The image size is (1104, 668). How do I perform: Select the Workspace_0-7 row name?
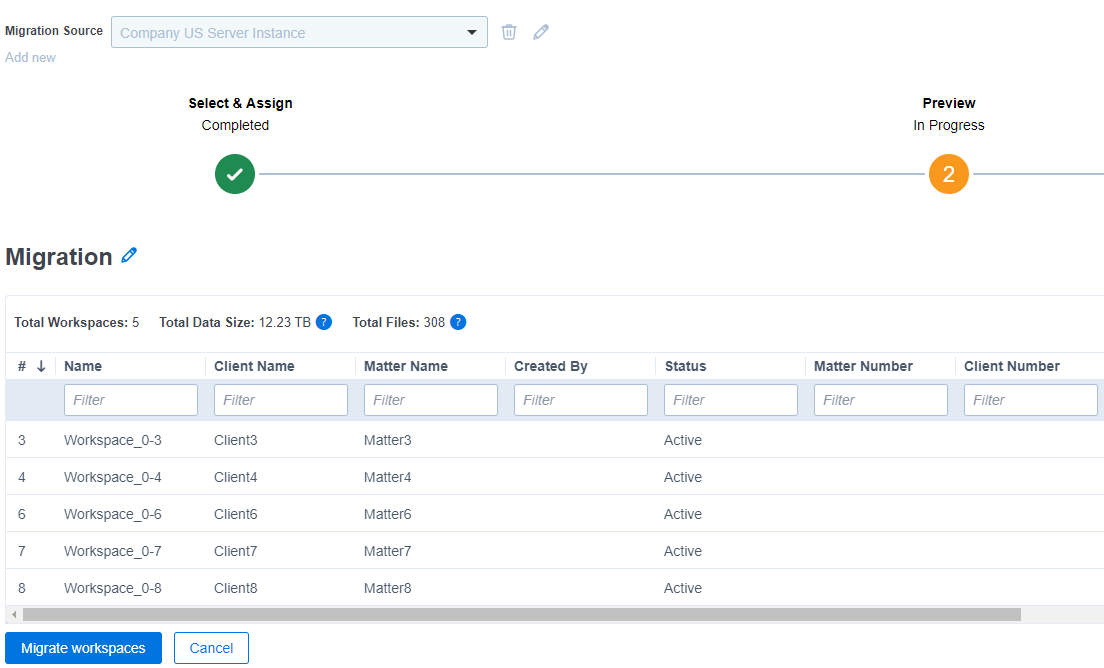[x=113, y=551]
